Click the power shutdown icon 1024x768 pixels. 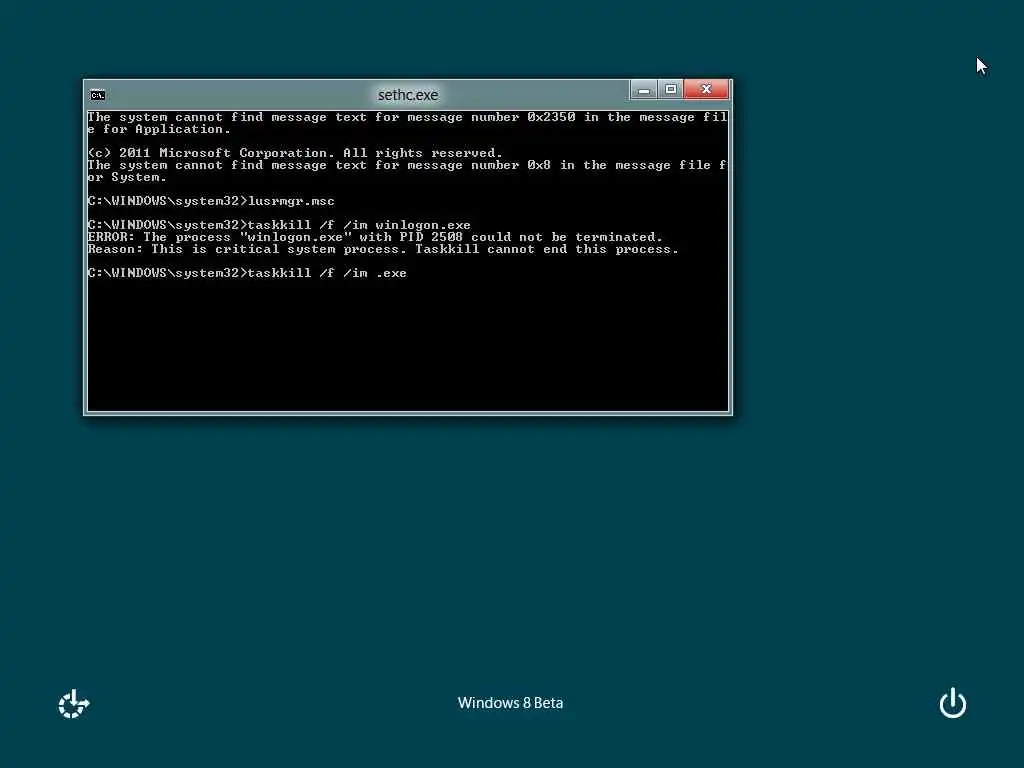(953, 703)
